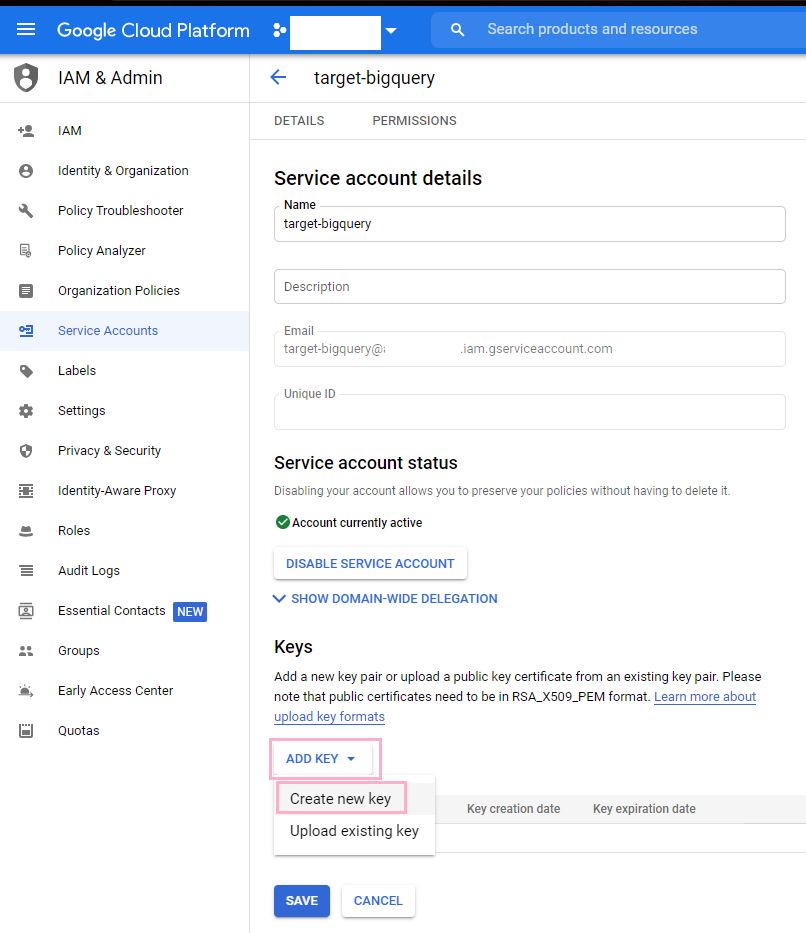Go back with the left arrow
Viewport: 806px width, 933px height.
(x=278, y=77)
